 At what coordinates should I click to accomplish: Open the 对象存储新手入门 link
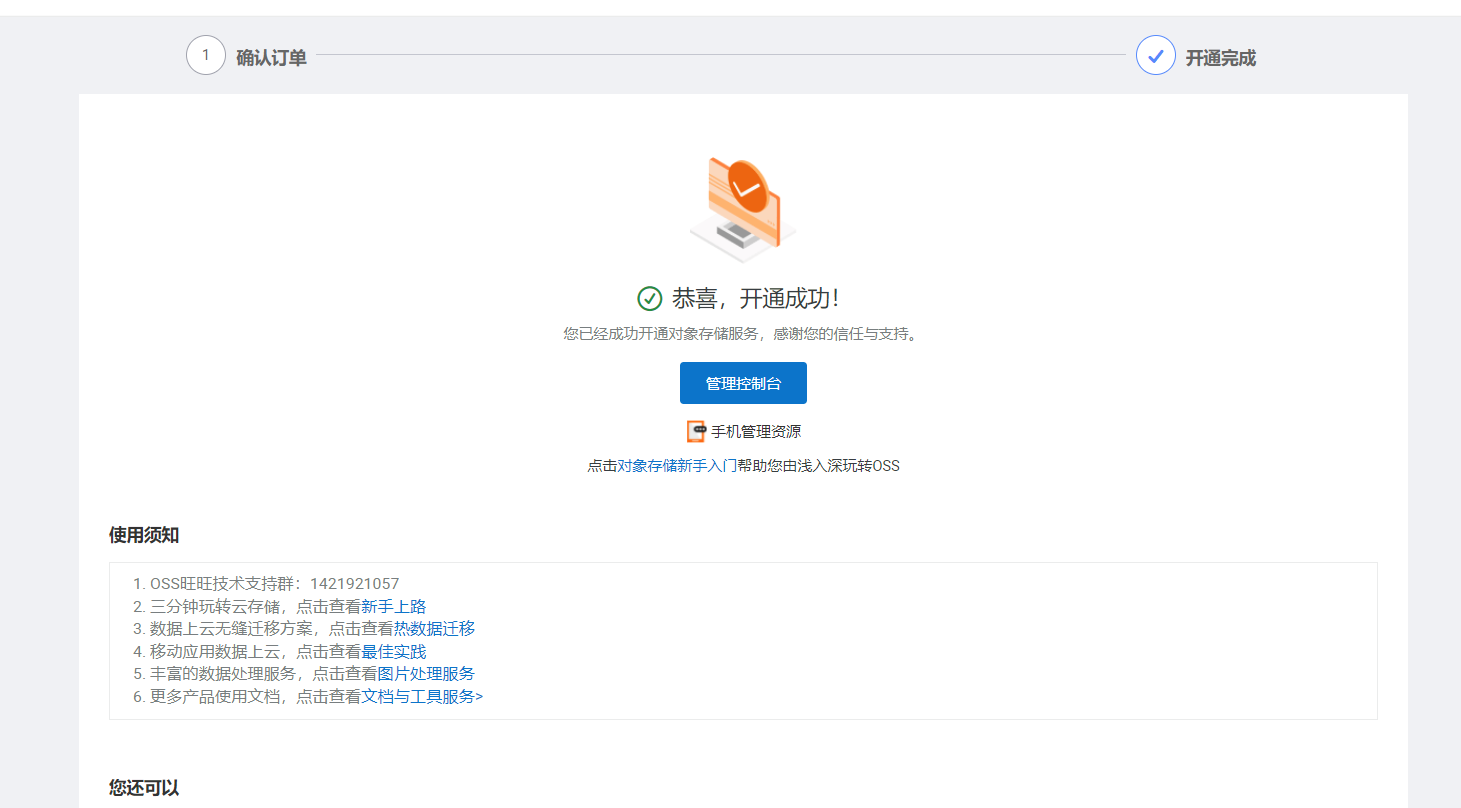[x=677, y=466]
